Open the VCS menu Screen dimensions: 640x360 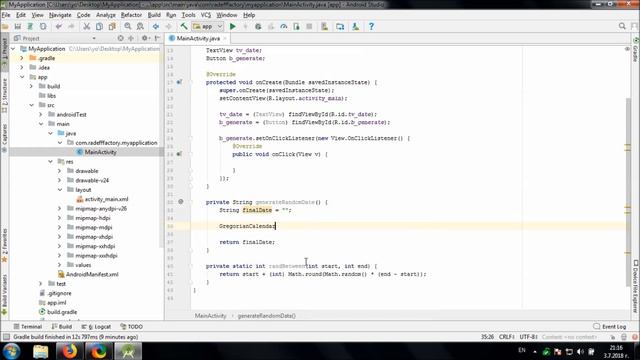[206, 15]
